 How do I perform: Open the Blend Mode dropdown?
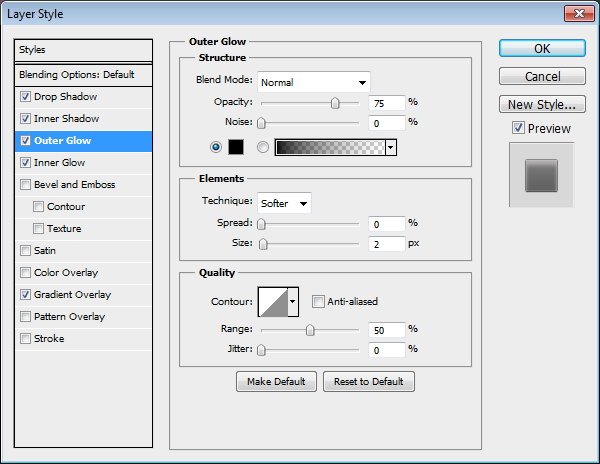314,82
